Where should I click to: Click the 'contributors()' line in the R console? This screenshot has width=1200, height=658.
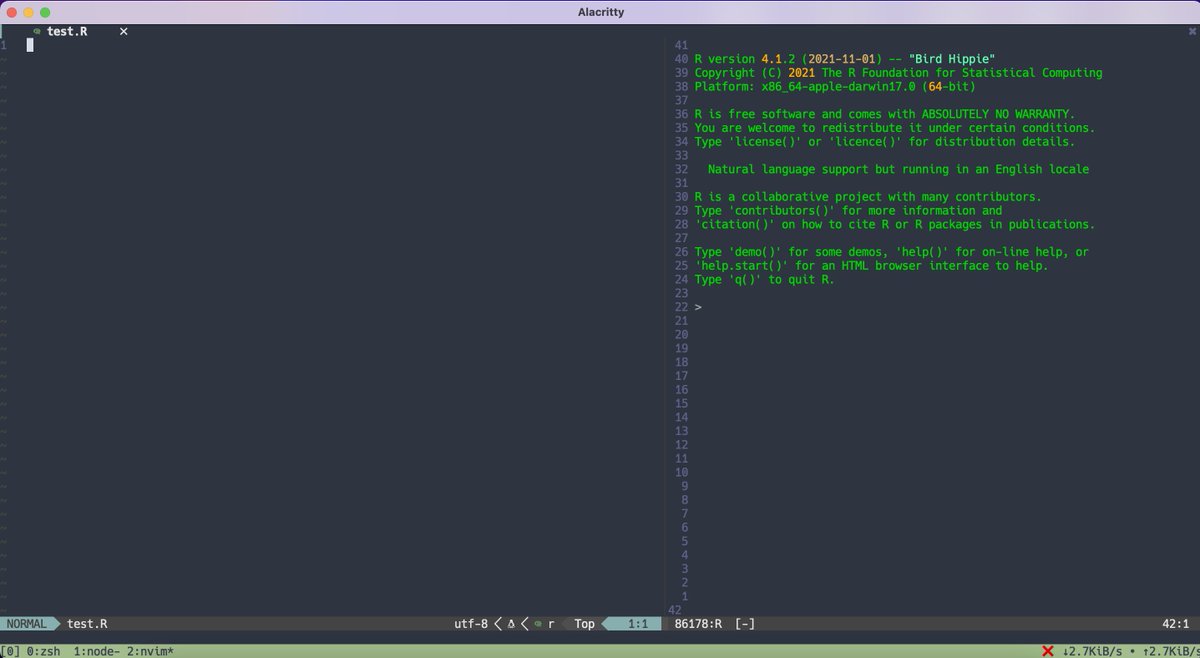pos(848,211)
